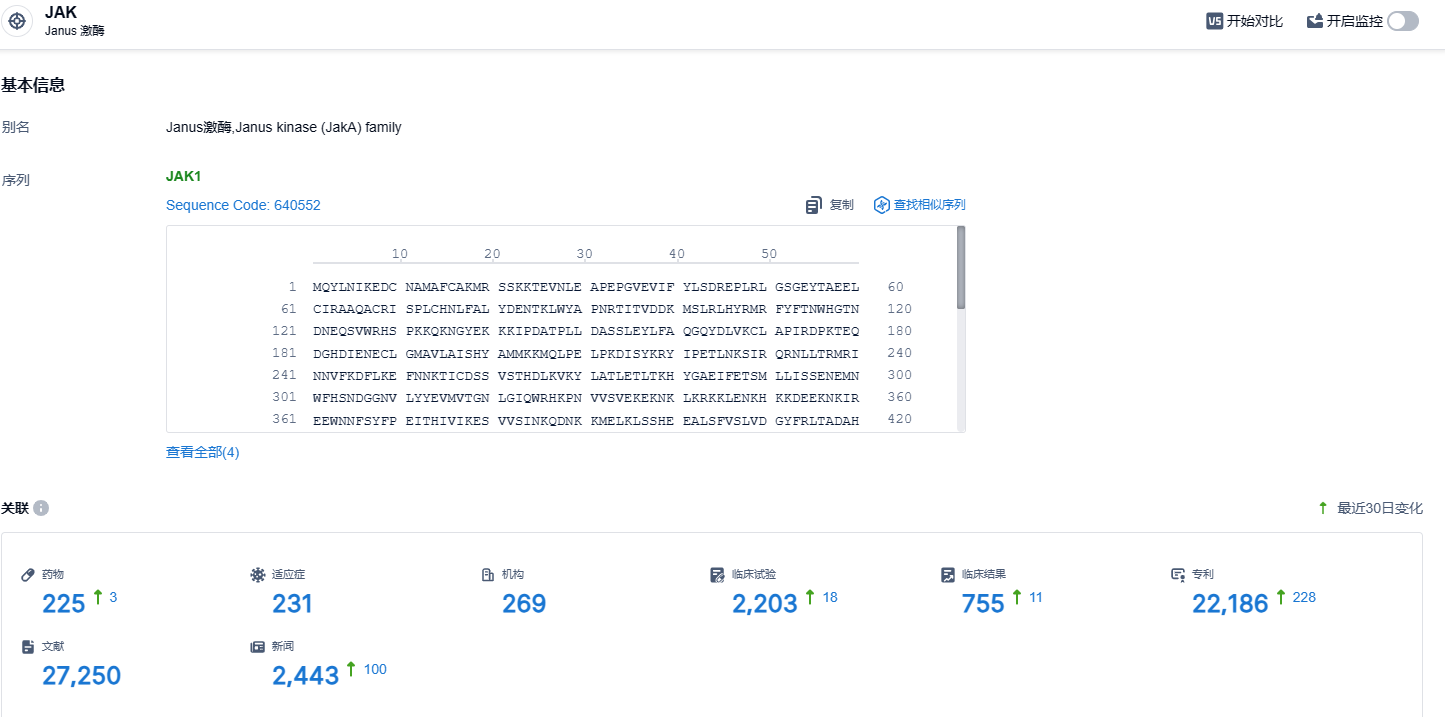Click the organizations building icon

coord(488,575)
